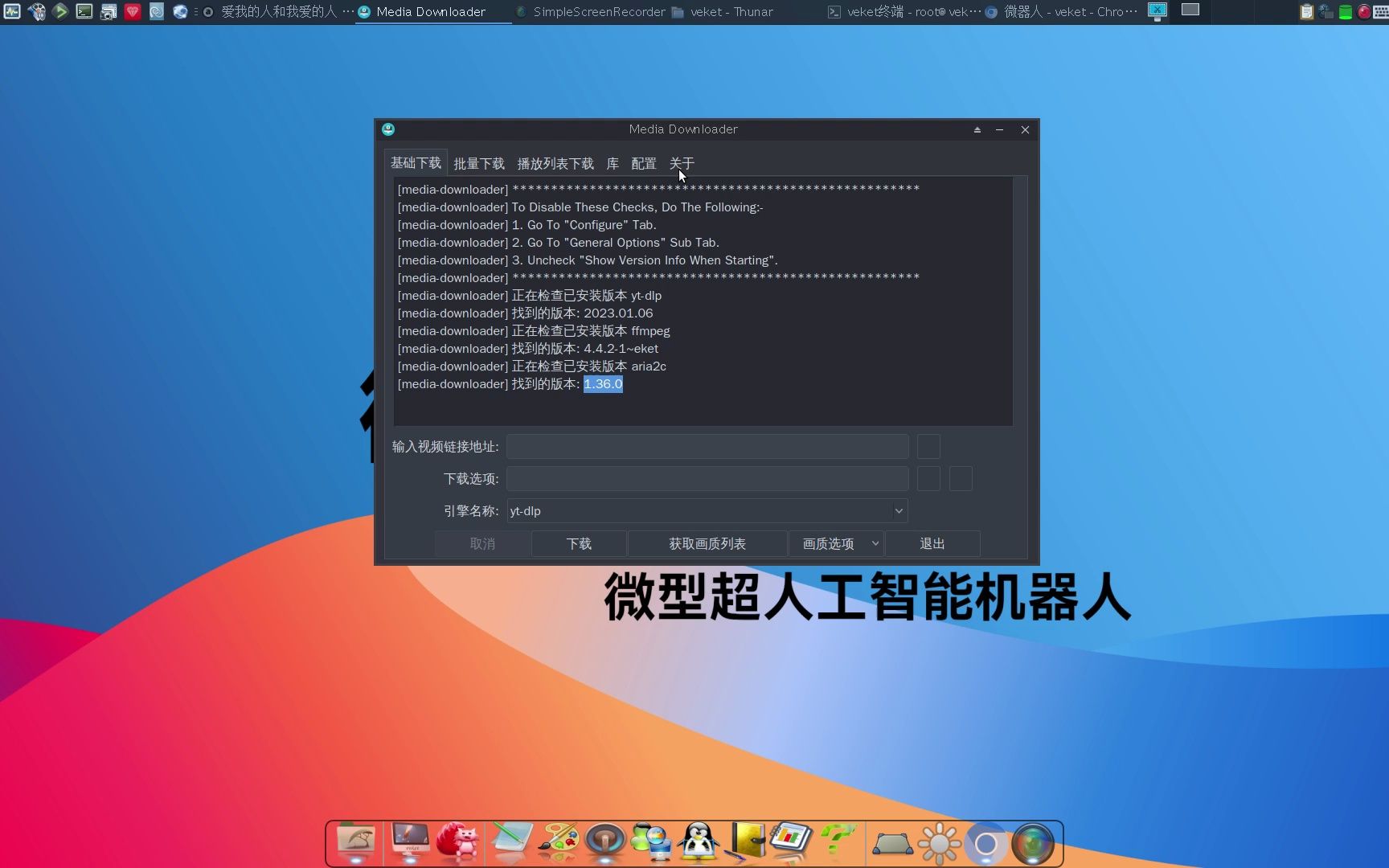Click the 下载 button
The image size is (1389, 868).
point(579,544)
